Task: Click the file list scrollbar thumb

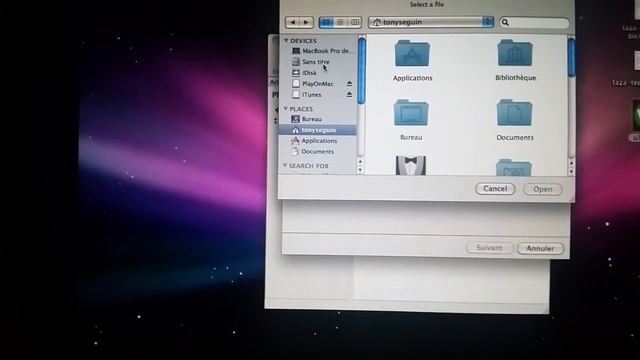Action: tap(571, 57)
